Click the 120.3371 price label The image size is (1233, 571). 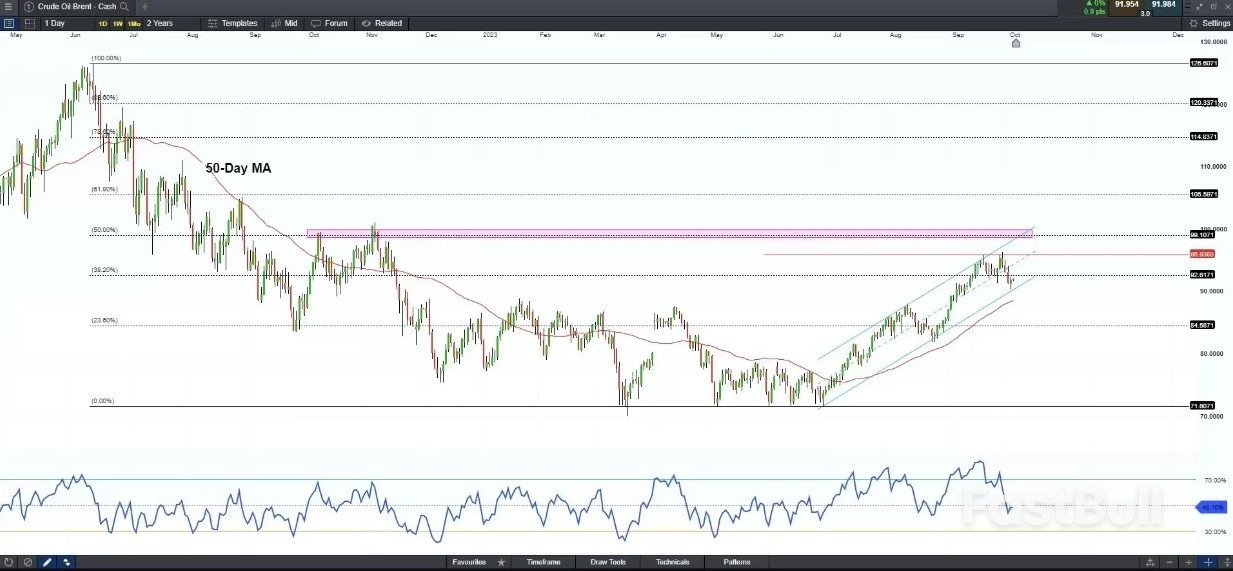coord(1203,102)
